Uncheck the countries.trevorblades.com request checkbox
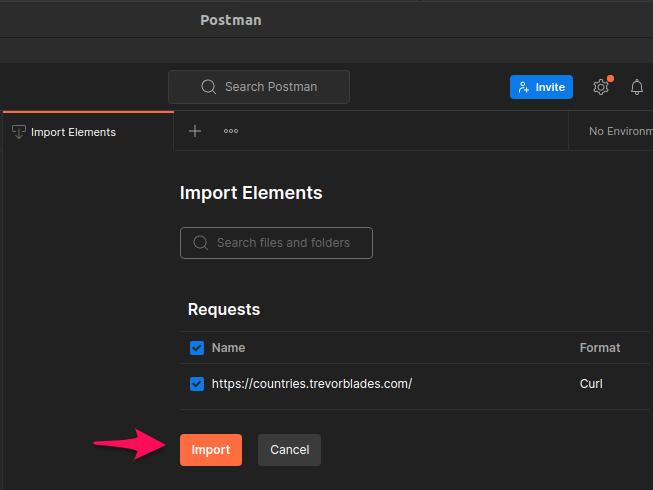The width and height of the screenshot is (653, 490). click(197, 384)
